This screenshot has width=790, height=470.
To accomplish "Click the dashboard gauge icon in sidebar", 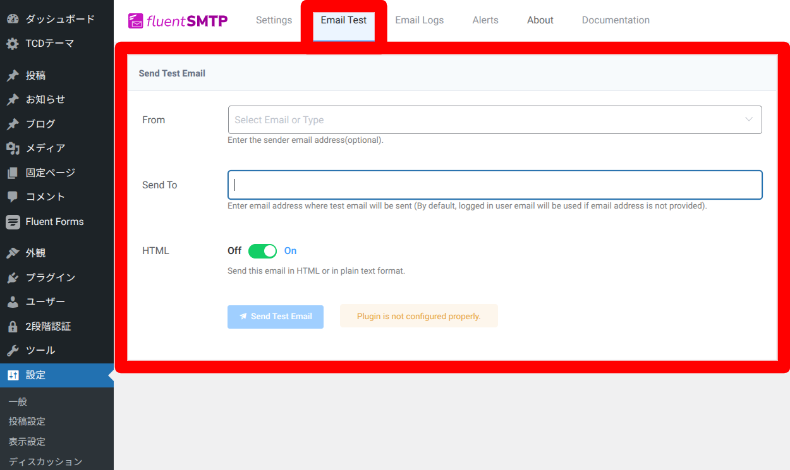I will pos(13,19).
